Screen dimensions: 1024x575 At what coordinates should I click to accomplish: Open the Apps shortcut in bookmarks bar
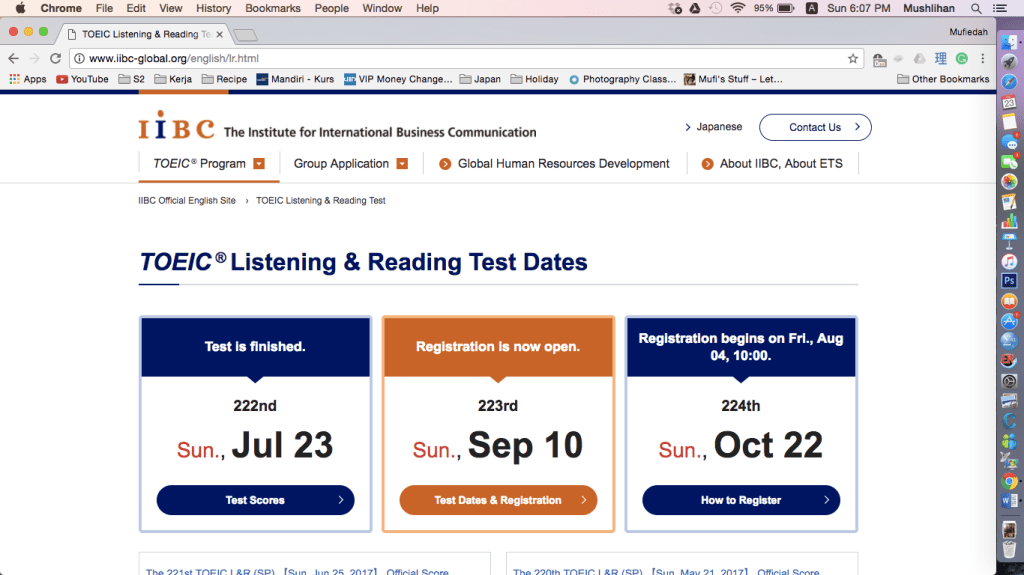[x=27, y=79]
